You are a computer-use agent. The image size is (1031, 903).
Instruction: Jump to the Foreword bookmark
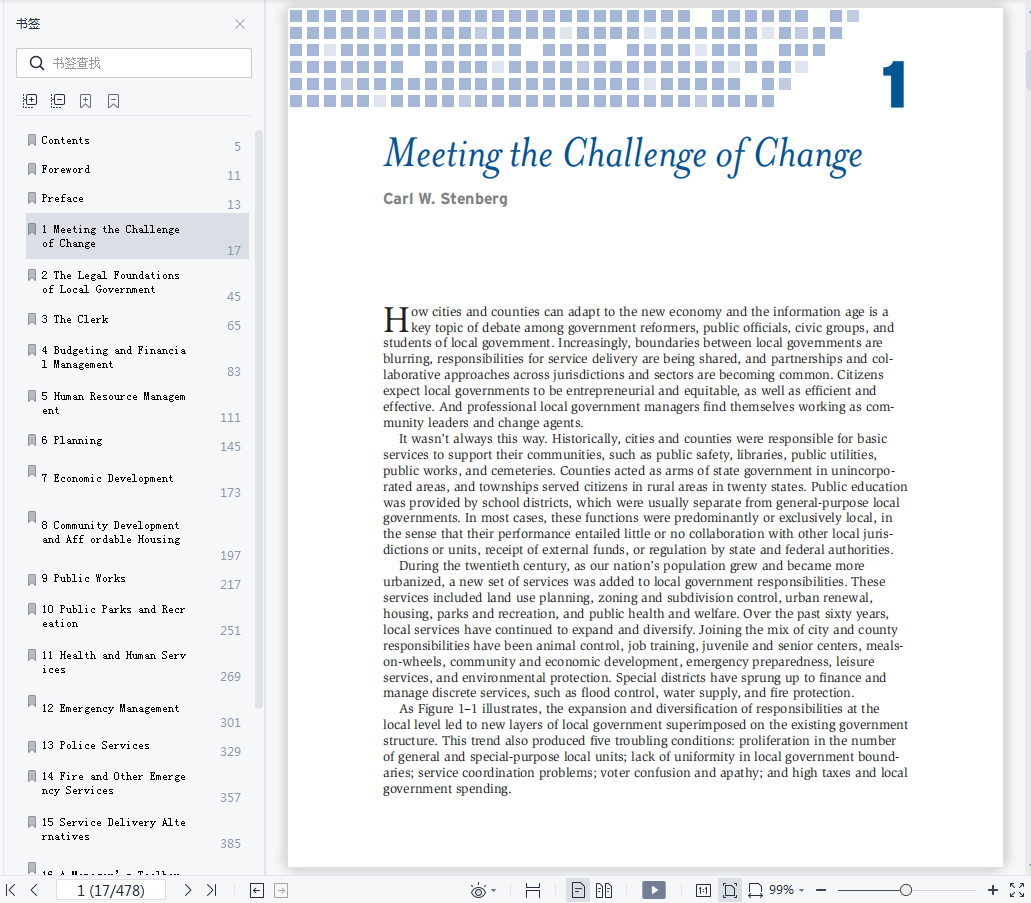pos(137,172)
